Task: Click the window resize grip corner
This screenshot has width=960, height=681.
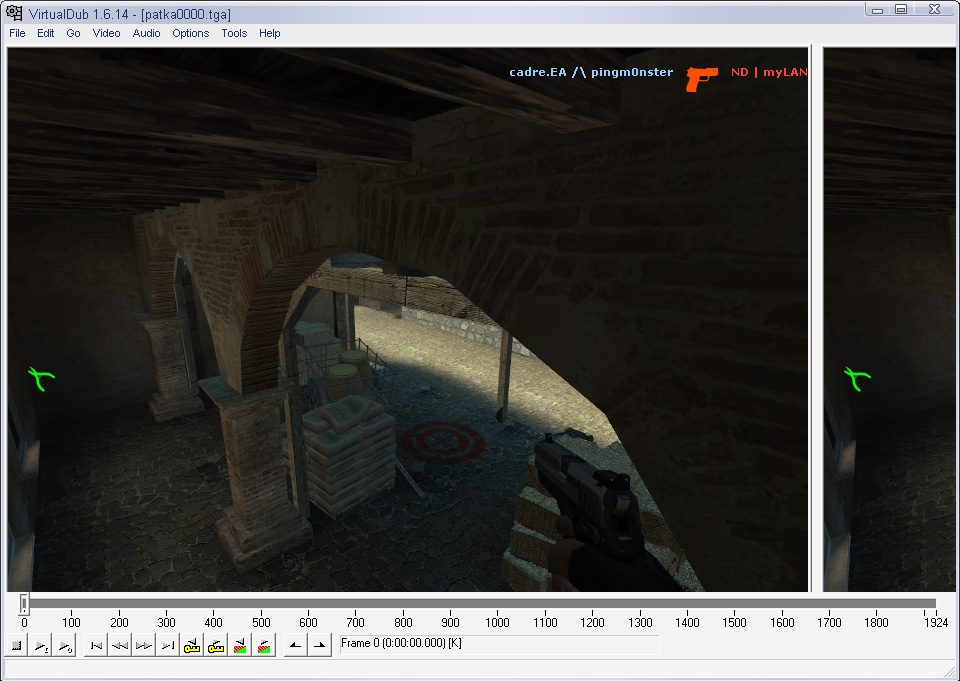Action: point(952,673)
